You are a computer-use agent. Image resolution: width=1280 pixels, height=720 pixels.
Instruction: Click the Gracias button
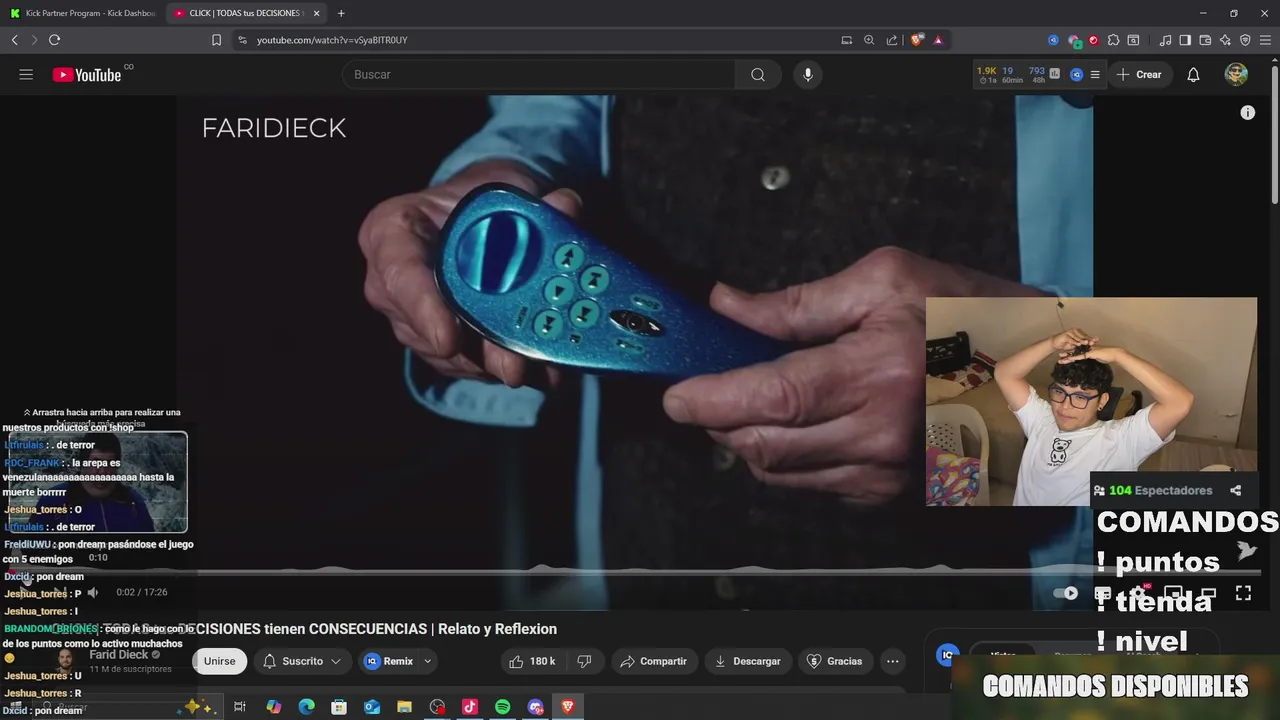(x=835, y=661)
